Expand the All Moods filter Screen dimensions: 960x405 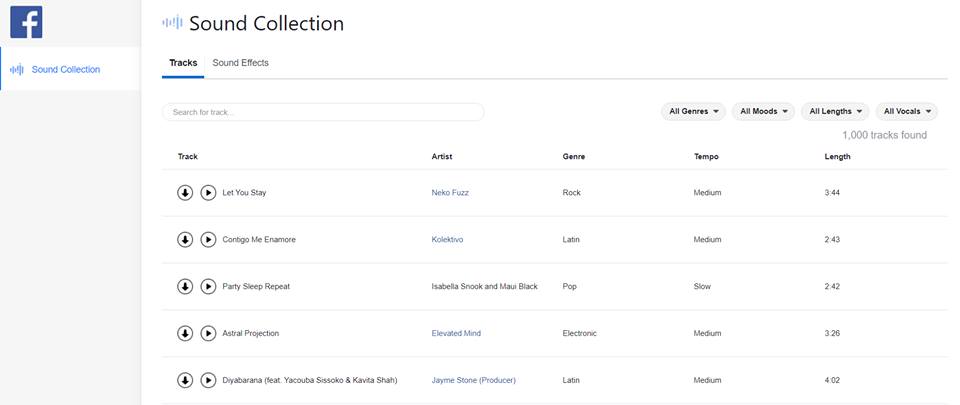[x=763, y=111]
